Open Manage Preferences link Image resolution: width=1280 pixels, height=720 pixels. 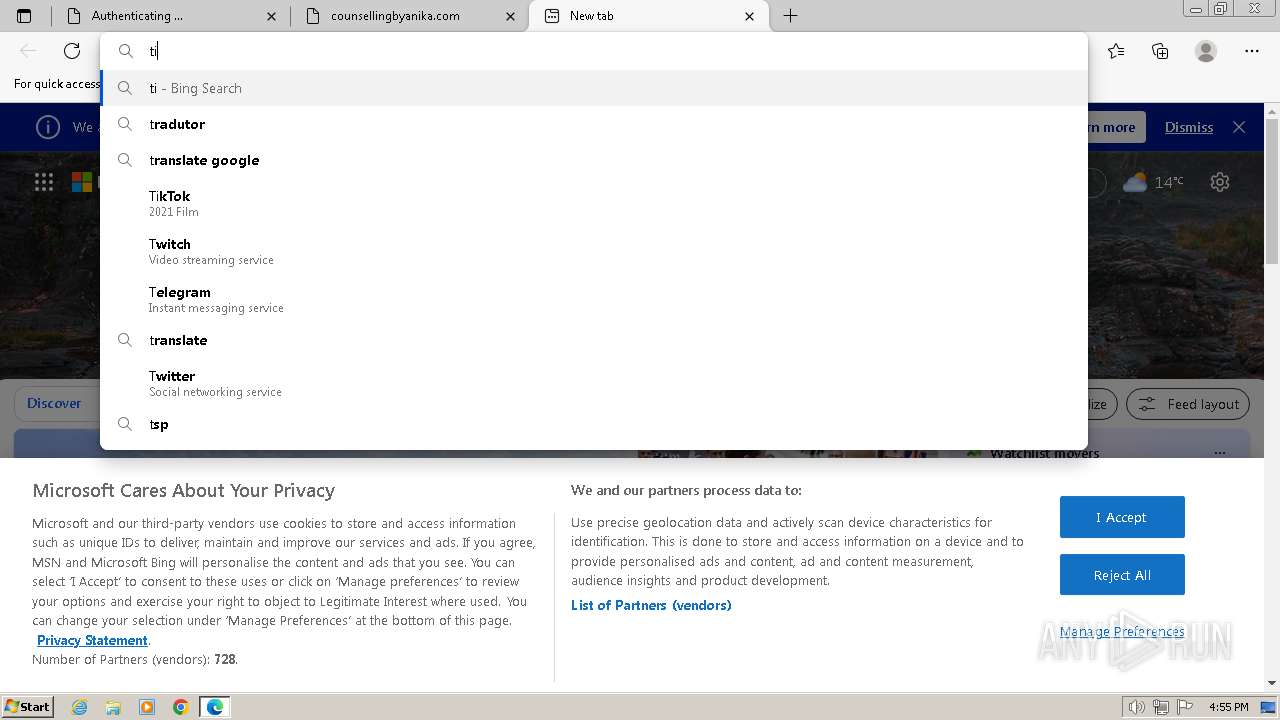coord(1122,631)
